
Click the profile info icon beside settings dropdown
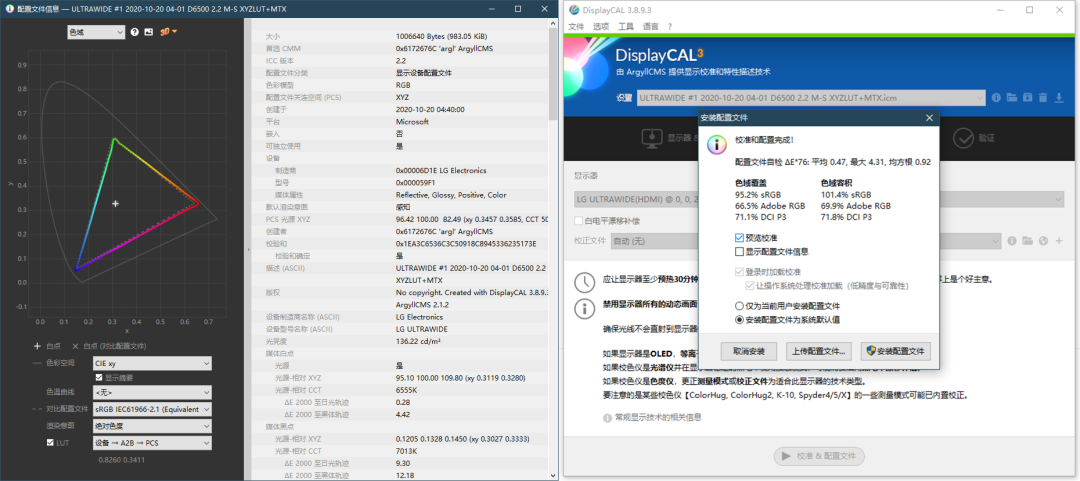pyautogui.click(x=996, y=98)
